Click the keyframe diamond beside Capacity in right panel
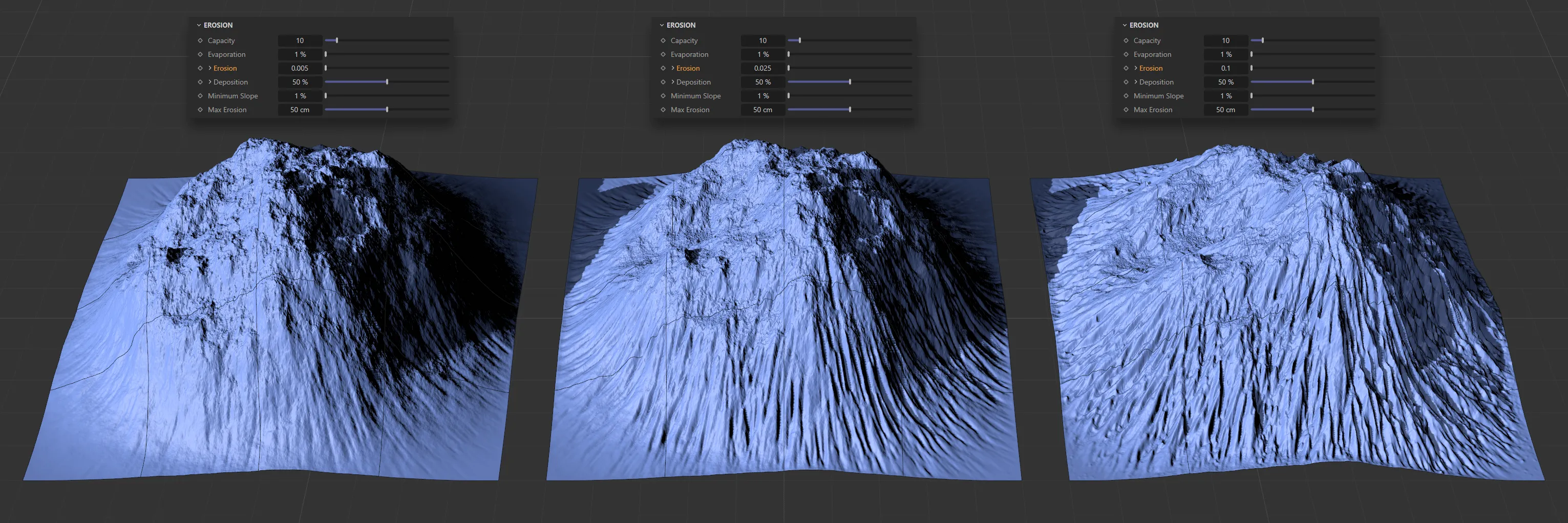The width and height of the screenshot is (1568, 523). [x=1127, y=40]
